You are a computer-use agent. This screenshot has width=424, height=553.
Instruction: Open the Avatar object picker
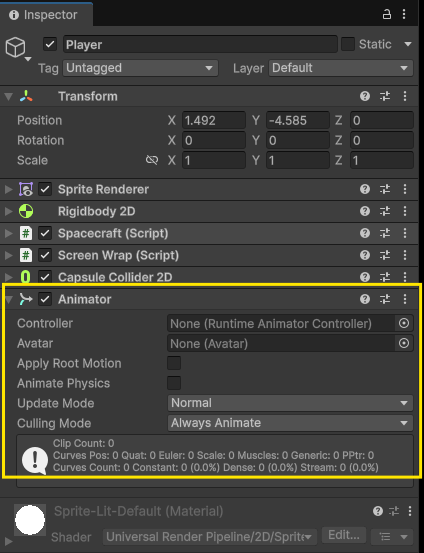[x=404, y=343]
